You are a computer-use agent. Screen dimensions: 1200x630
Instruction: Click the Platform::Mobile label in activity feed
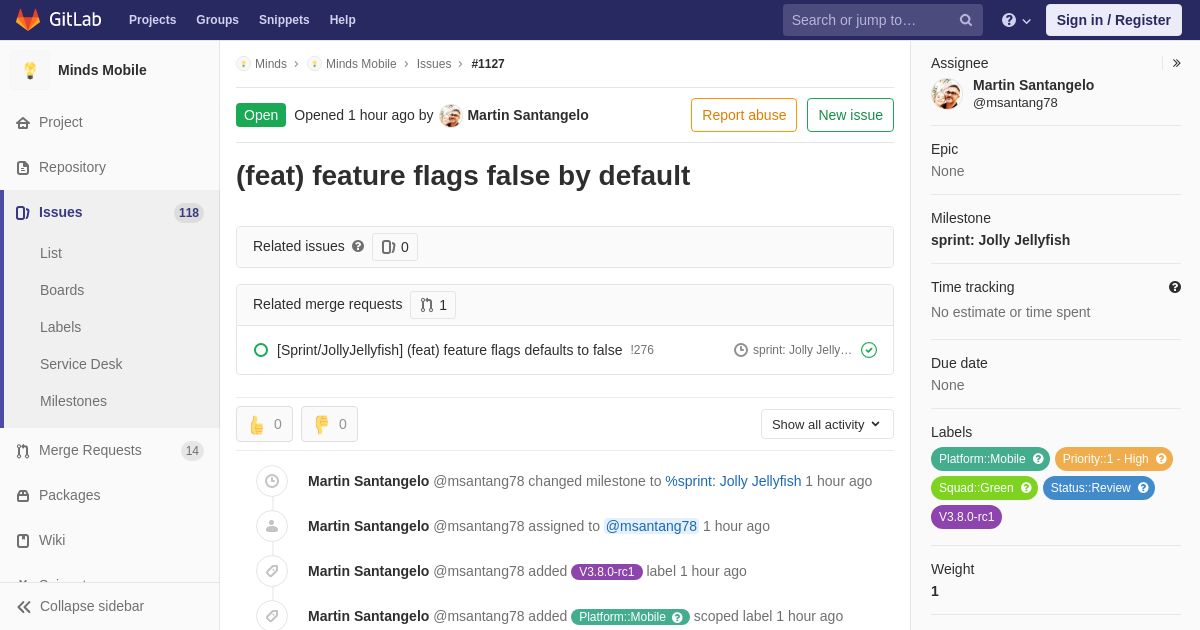pyautogui.click(x=630, y=617)
